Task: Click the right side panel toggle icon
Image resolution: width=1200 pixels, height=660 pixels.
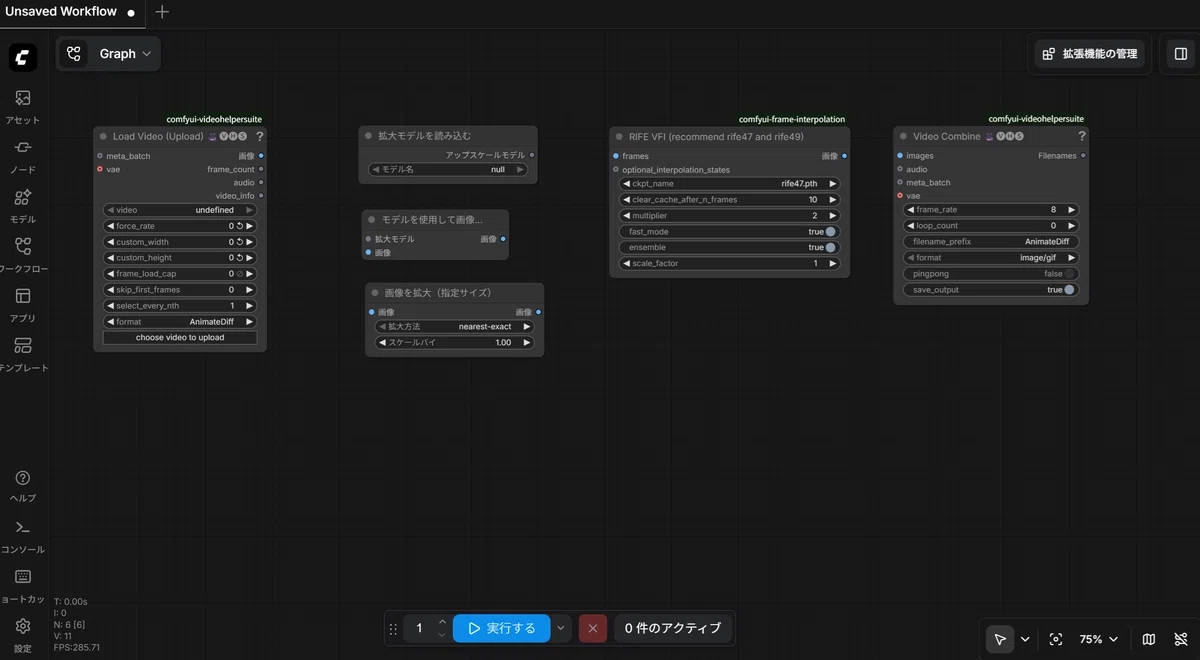Action: (1179, 54)
